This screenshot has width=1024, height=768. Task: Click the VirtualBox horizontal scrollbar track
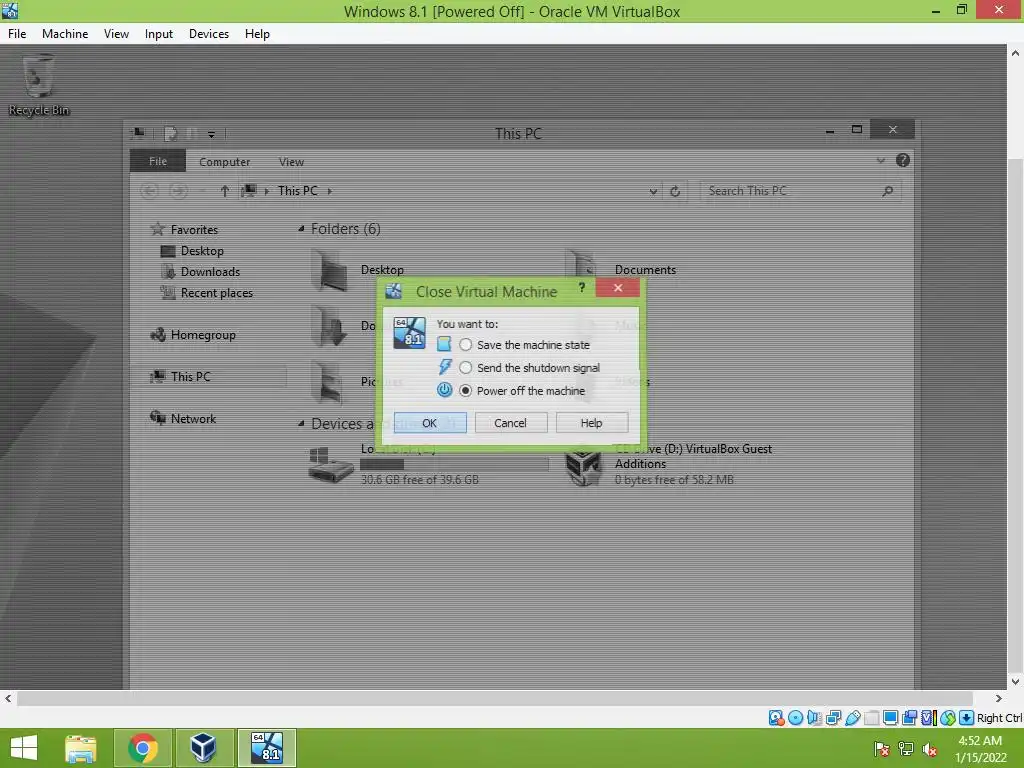tap(495, 698)
